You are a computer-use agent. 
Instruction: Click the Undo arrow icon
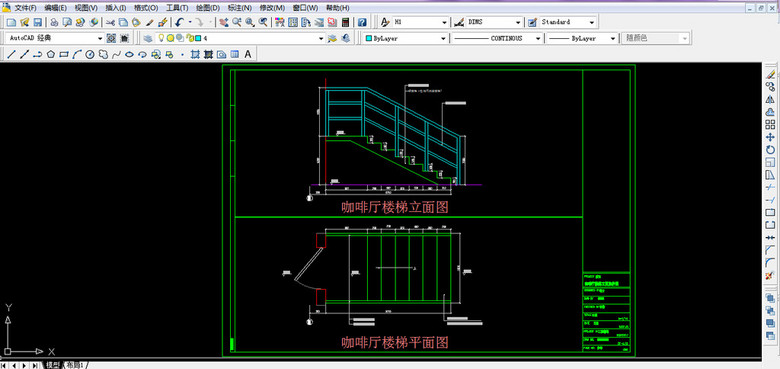[x=180, y=22]
